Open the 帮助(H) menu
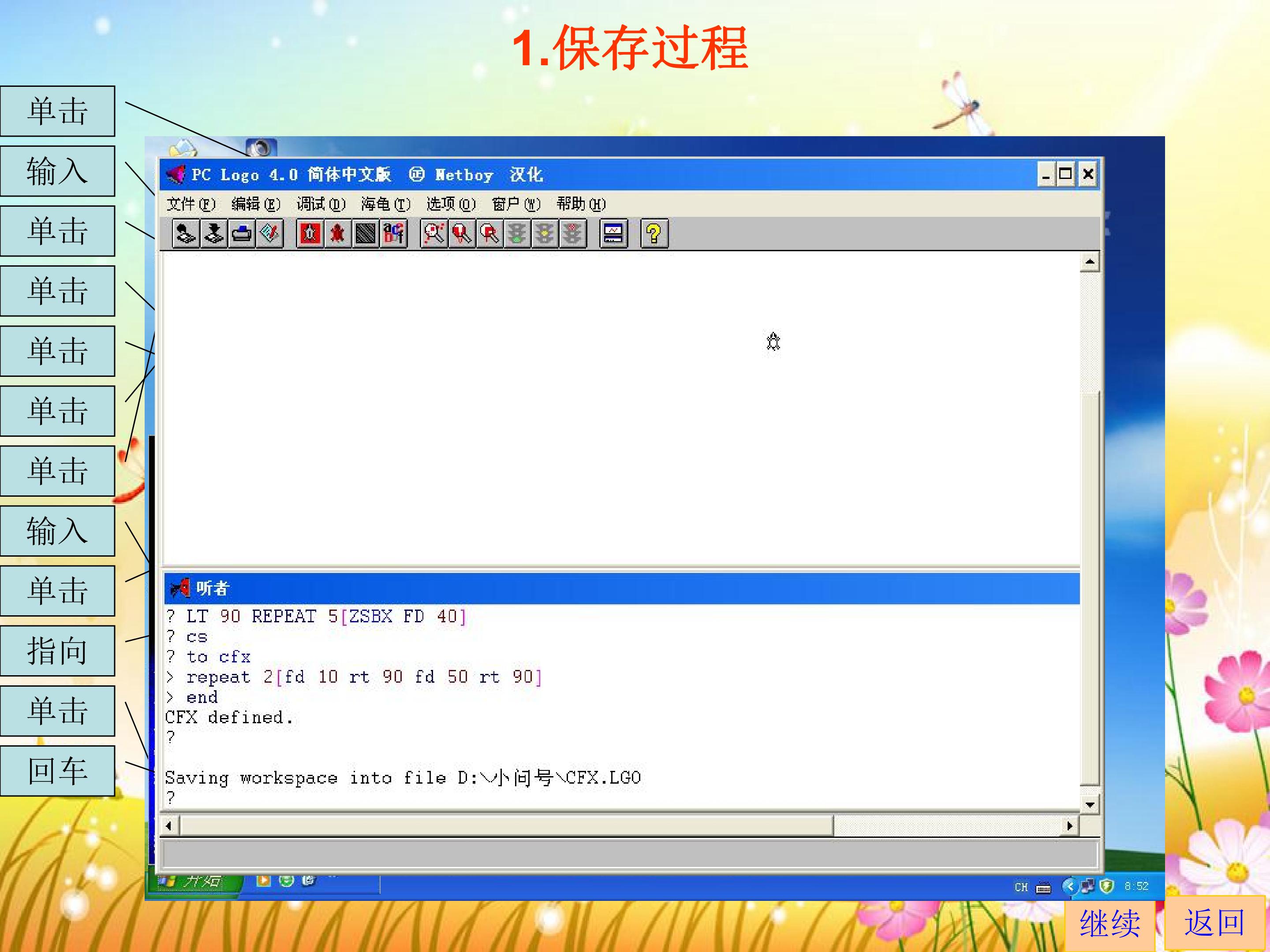The image size is (1270, 952). pos(581,204)
